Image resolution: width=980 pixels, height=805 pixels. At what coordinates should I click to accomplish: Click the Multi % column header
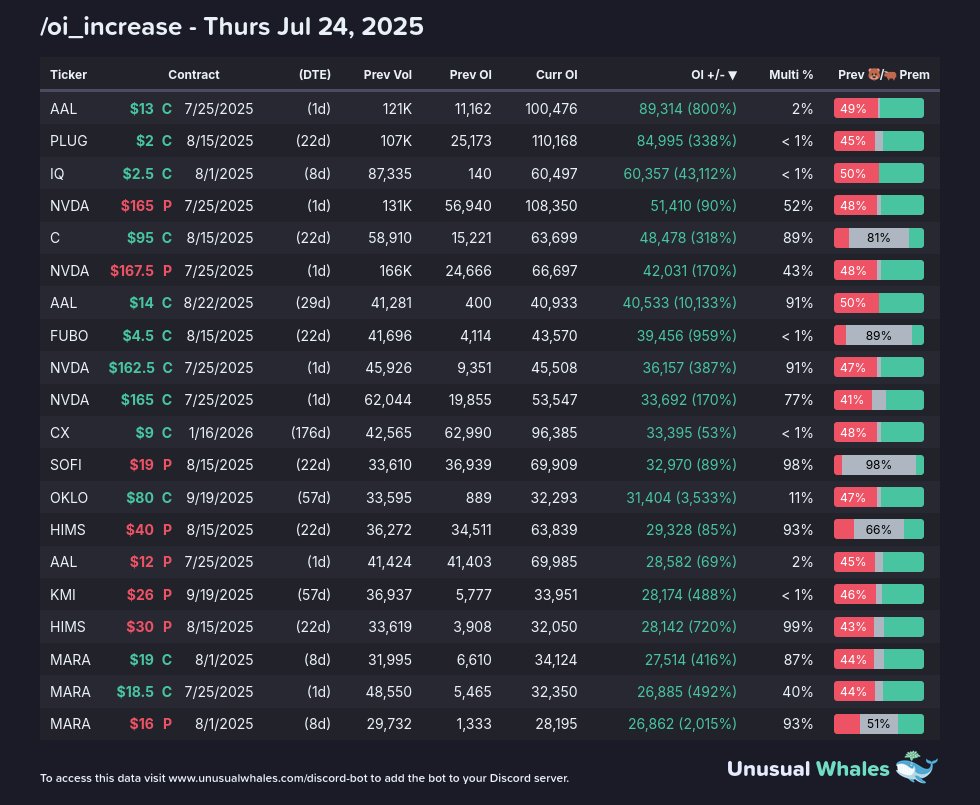coord(791,75)
